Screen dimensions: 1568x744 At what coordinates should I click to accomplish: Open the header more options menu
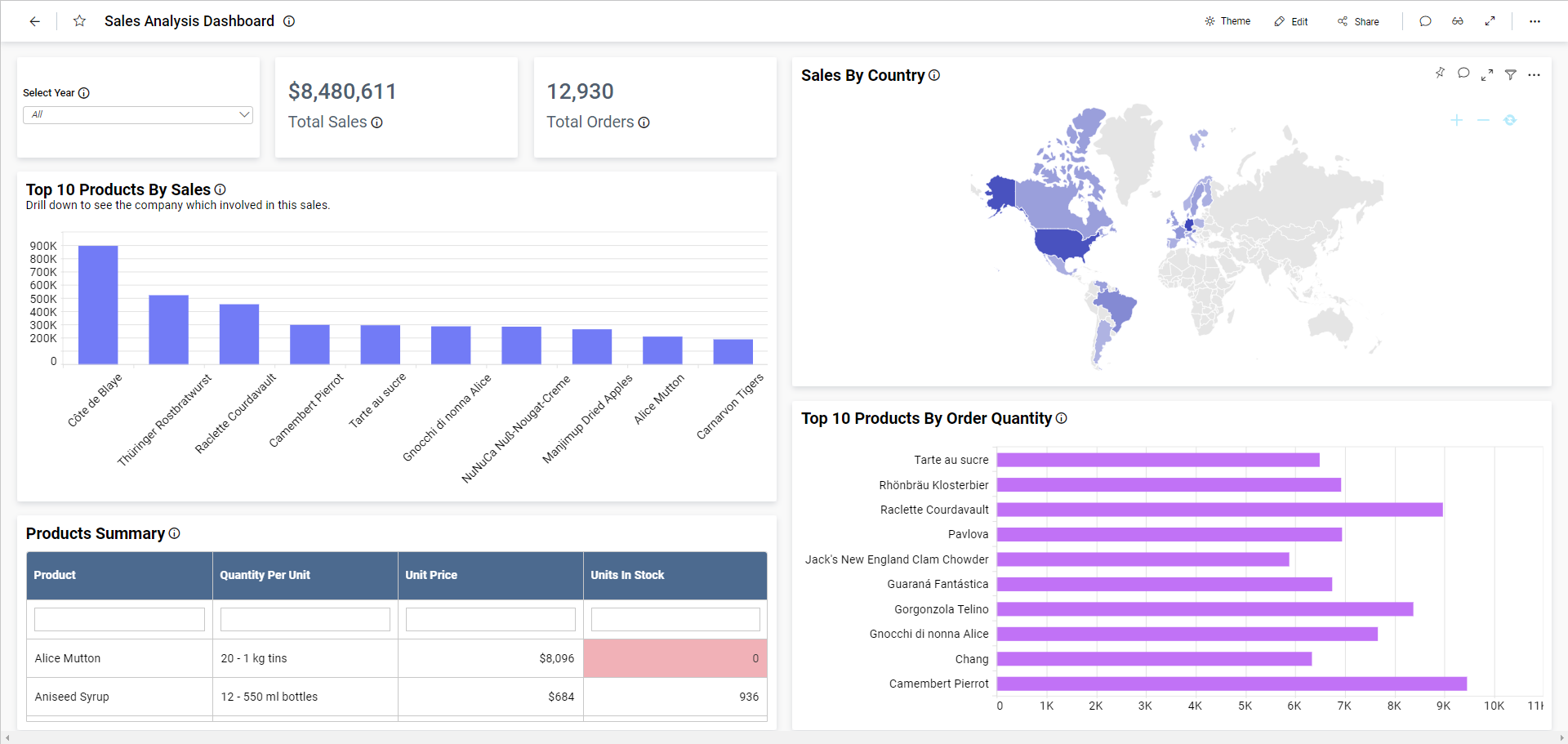1535,21
